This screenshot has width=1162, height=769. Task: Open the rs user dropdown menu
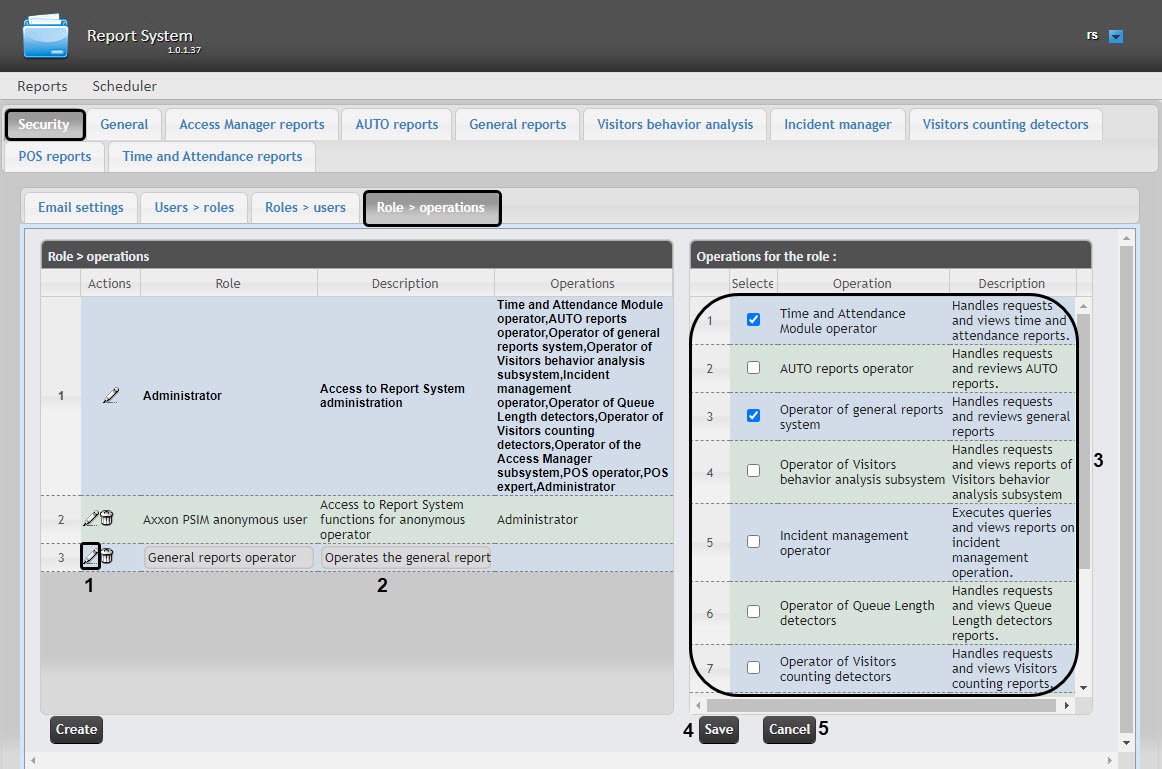(1116, 37)
